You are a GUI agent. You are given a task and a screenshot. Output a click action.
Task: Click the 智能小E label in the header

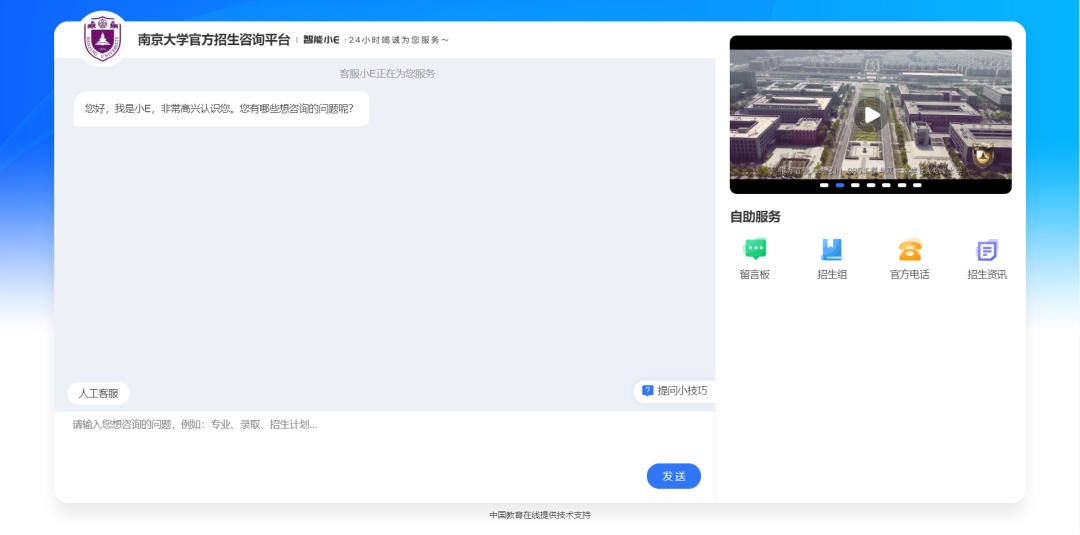(x=321, y=40)
